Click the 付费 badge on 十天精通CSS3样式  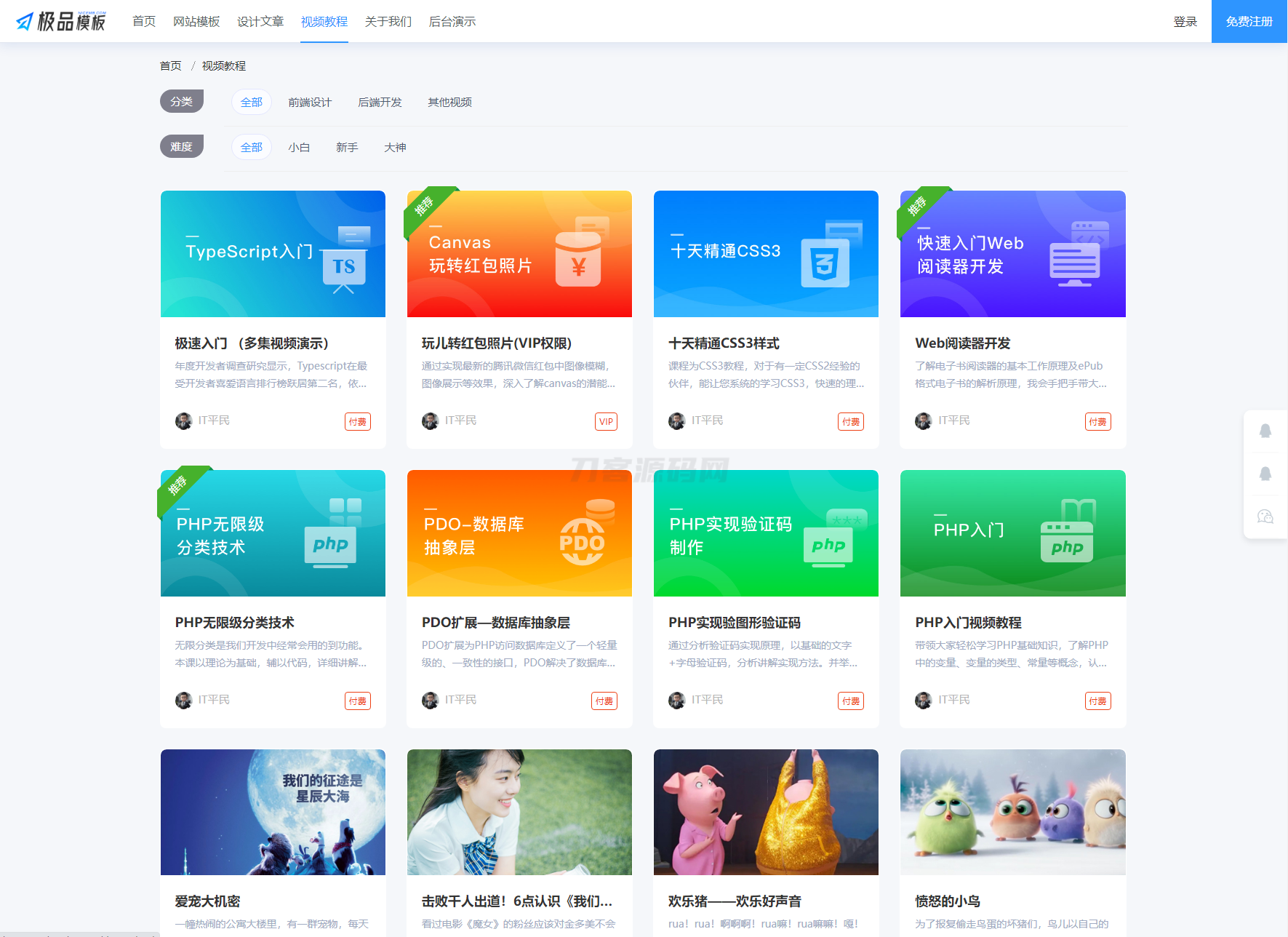pos(851,421)
